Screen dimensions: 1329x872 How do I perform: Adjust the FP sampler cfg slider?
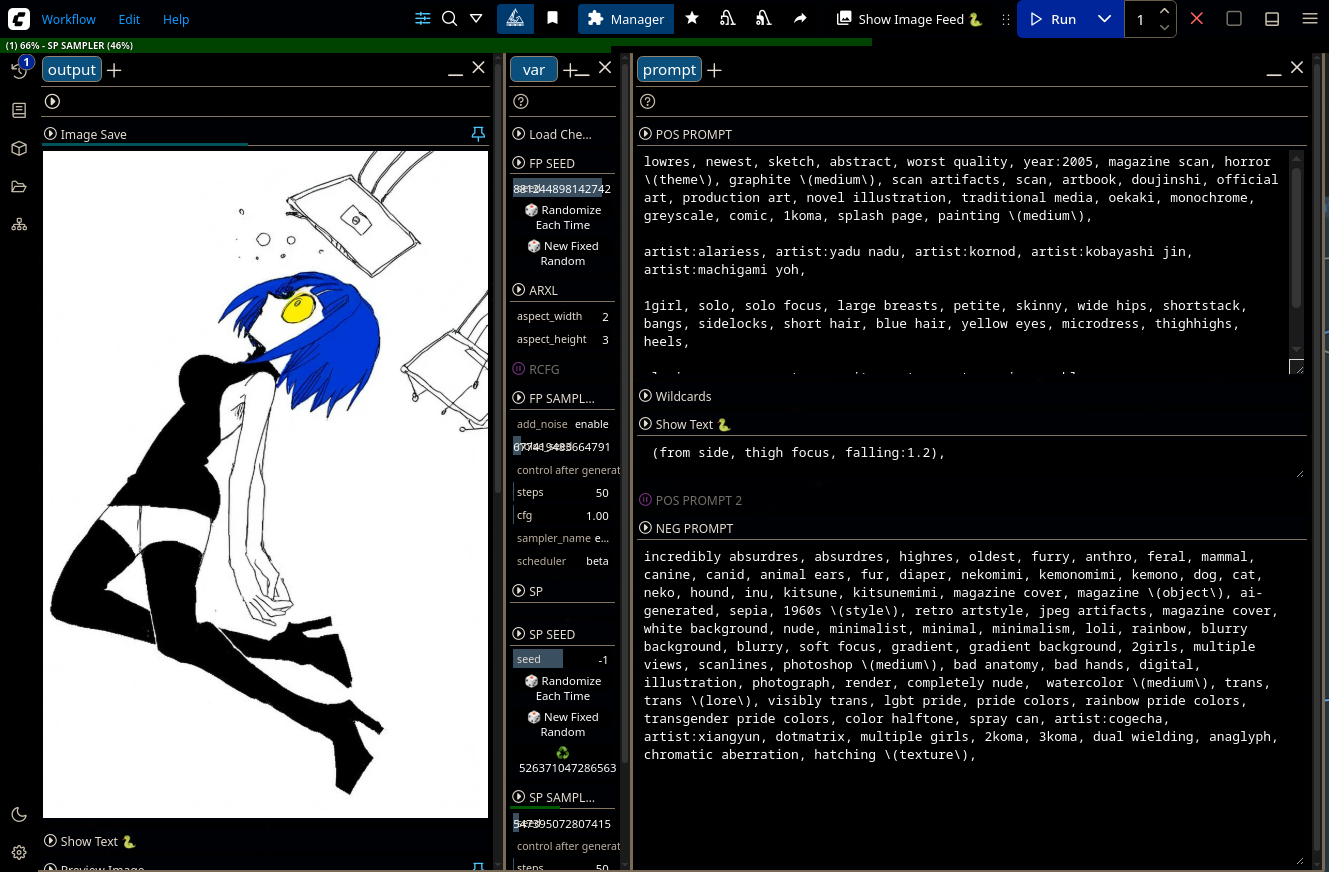[x=562, y=515]
